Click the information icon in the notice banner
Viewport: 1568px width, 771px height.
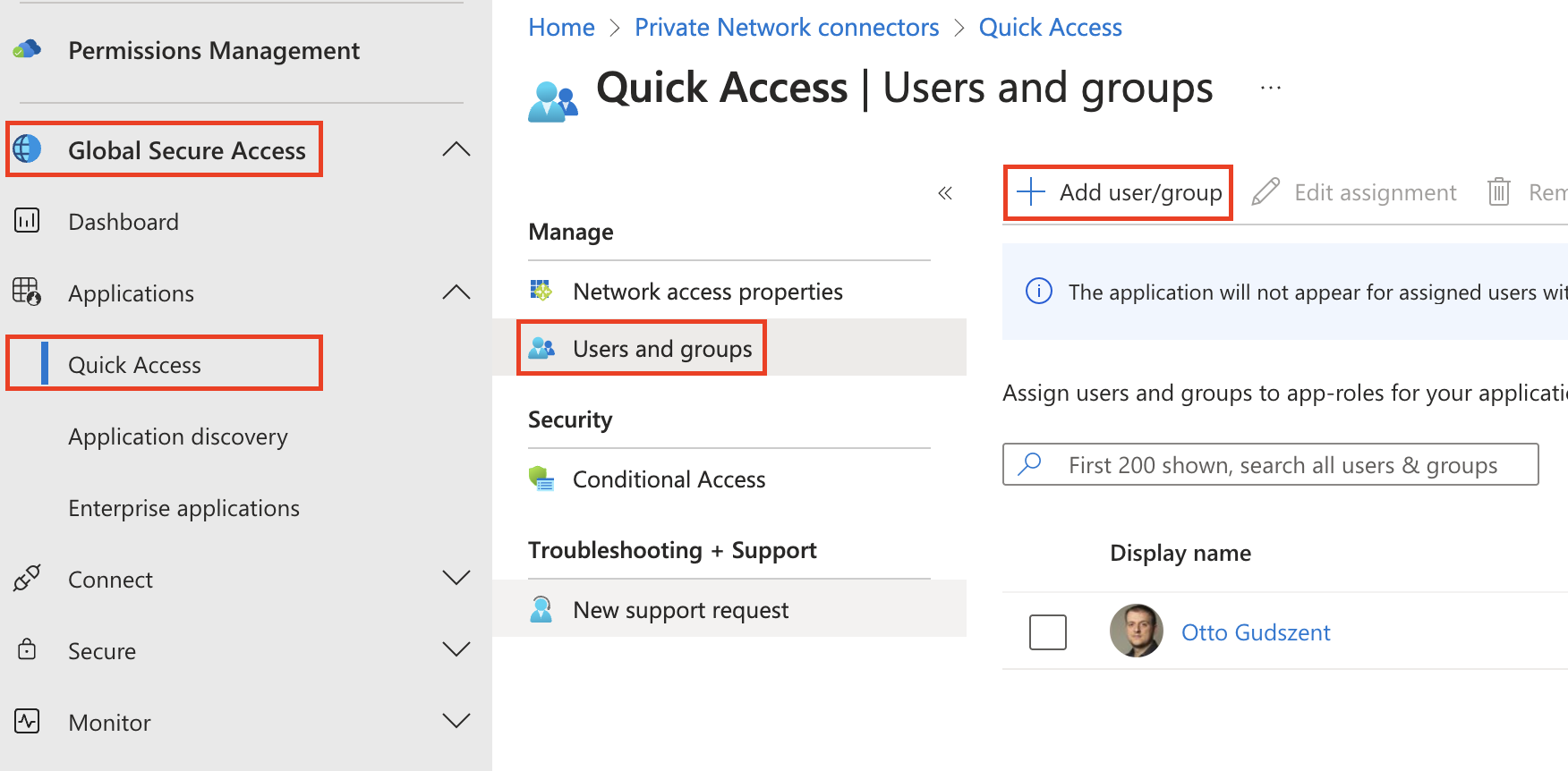[1038, 291]
